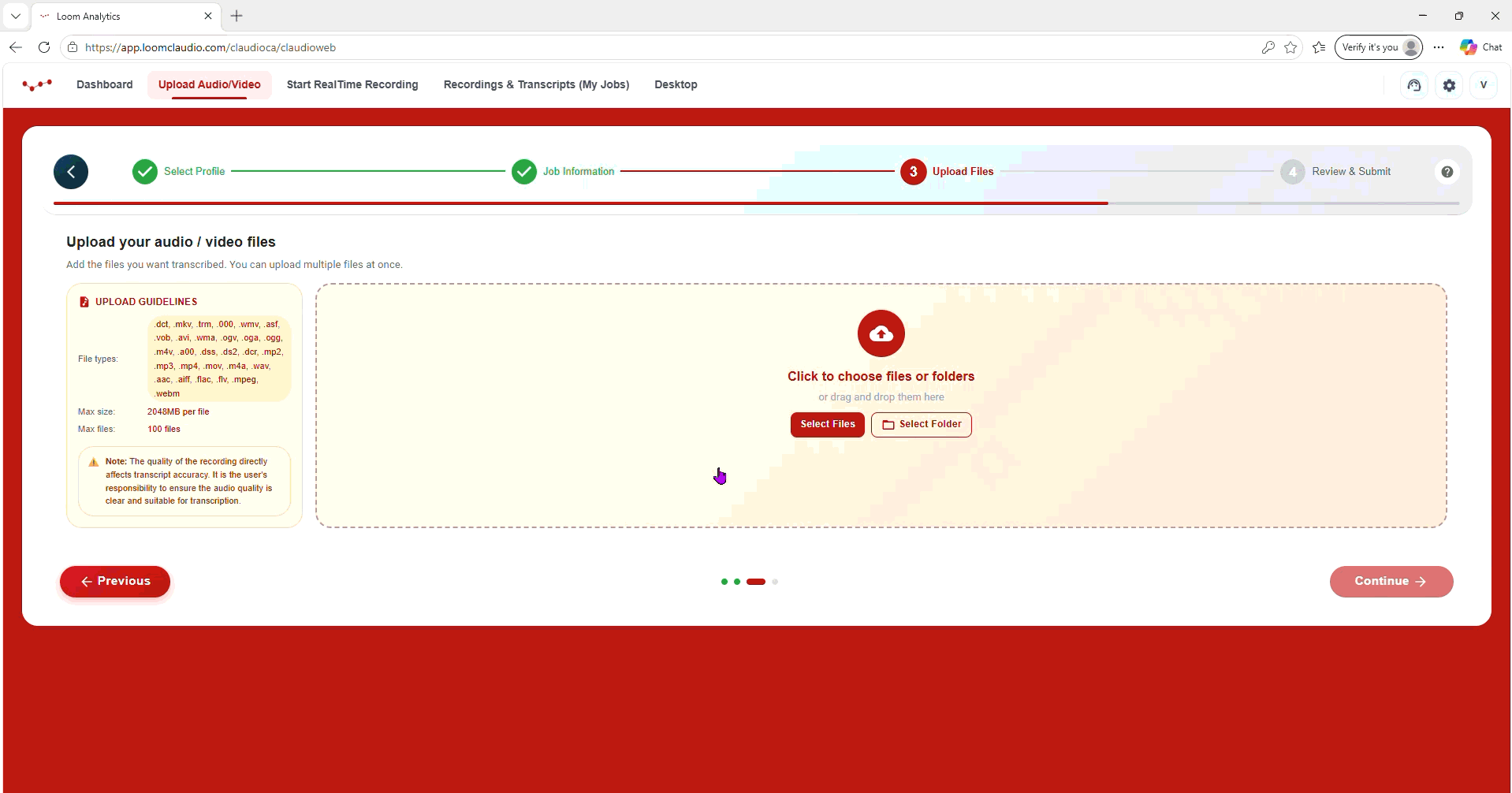The height and width of the screenshot is (793, 1512).
Task: Close the Loom Analytics browser tab
Action: 208,16
